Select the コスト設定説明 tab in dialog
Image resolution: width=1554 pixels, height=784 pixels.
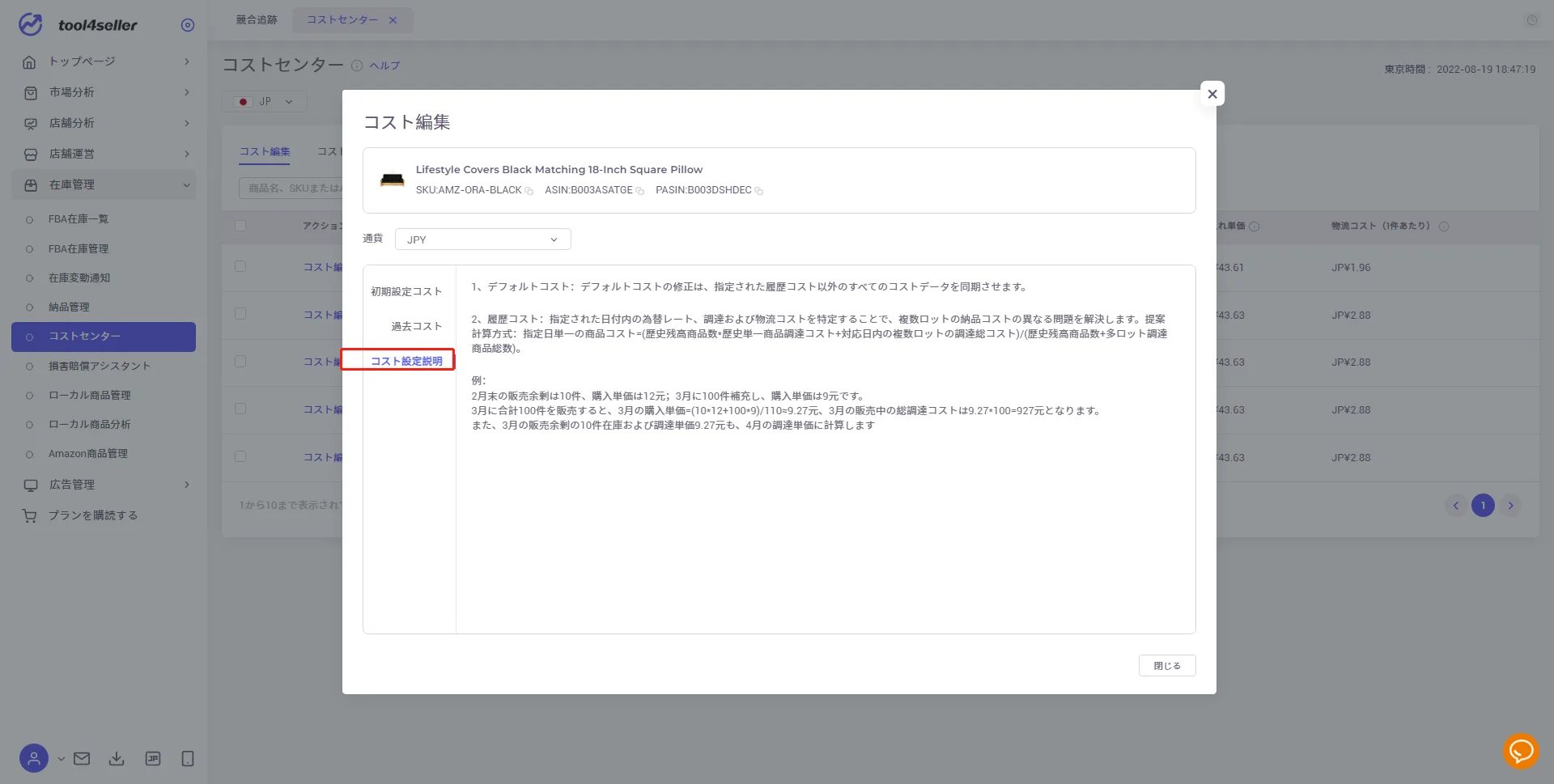tap(406, 361)
